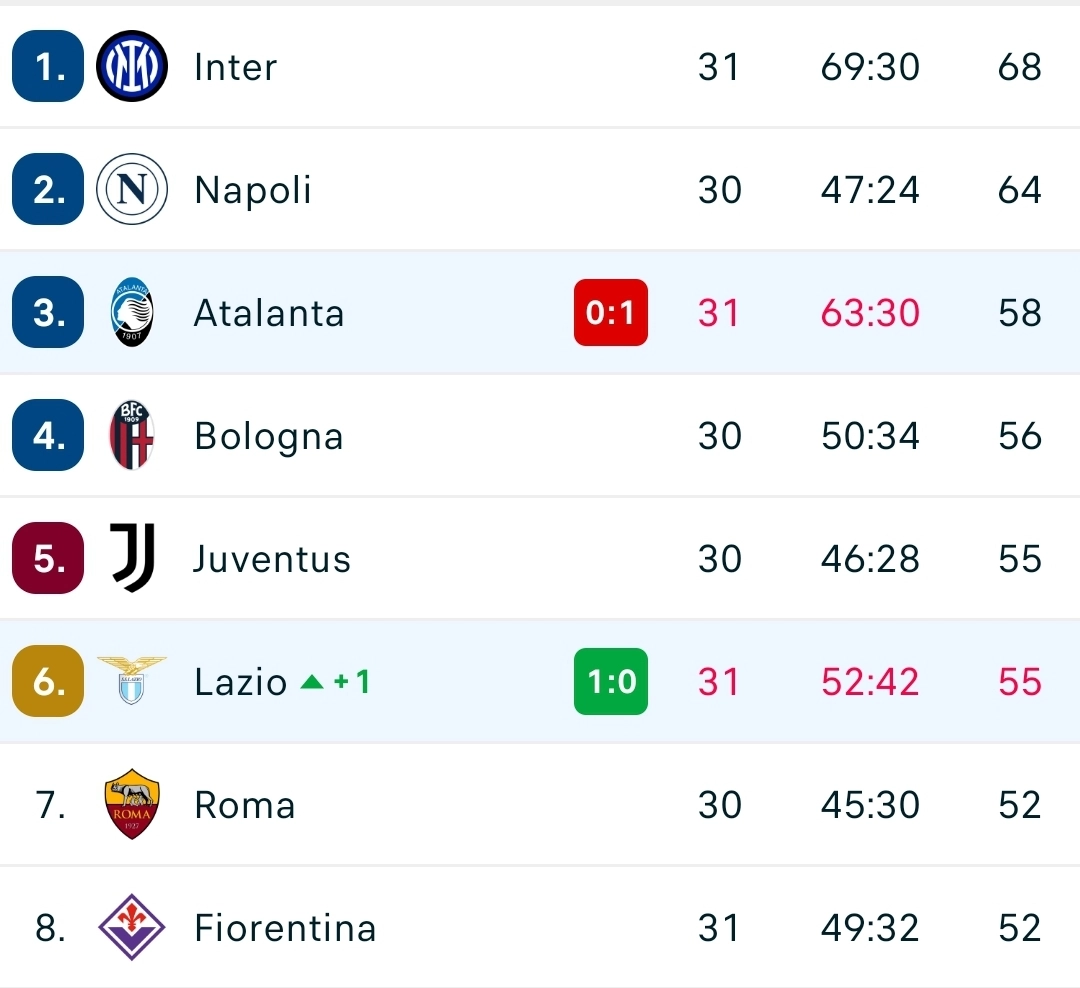
Task: Click Juventus points total 55
Action: pyautogui.click(x=1018, y=558)
